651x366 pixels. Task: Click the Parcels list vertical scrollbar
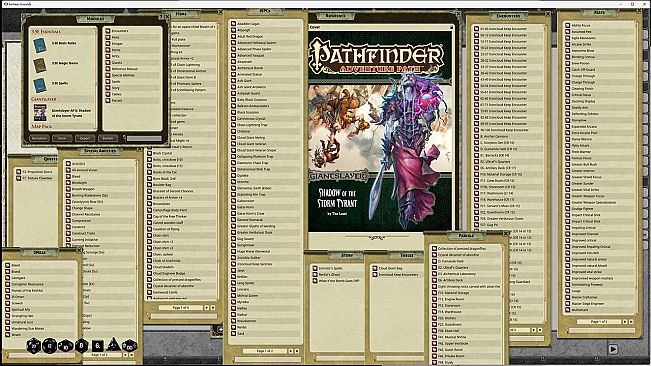(x=503, y=305)
